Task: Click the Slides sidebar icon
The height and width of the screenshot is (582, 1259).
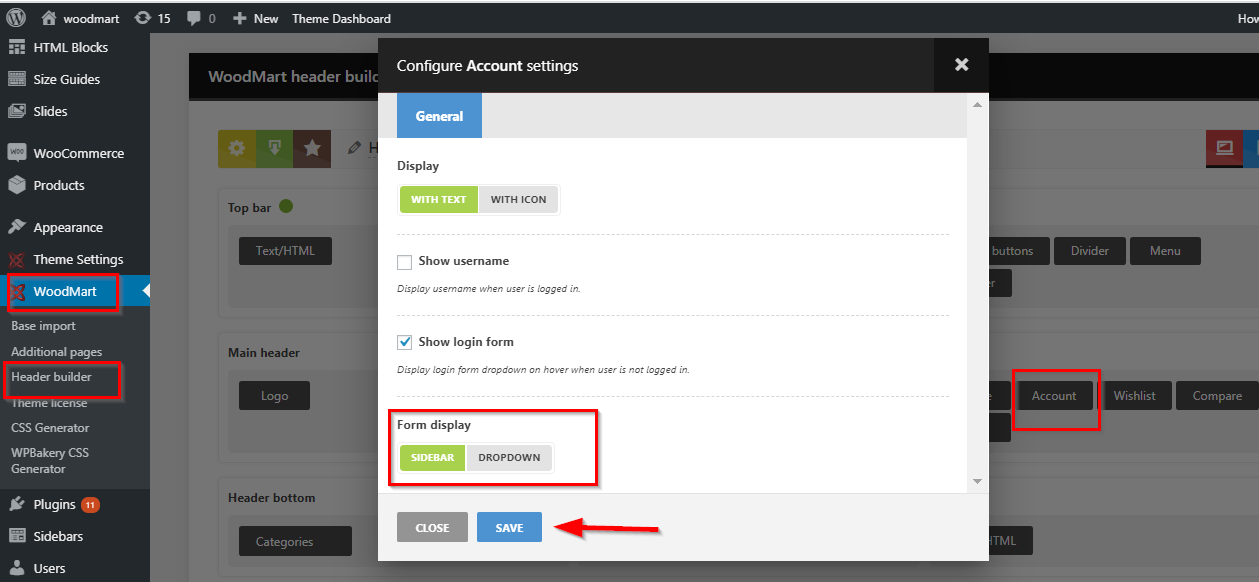Action: (x=16, y=111)
